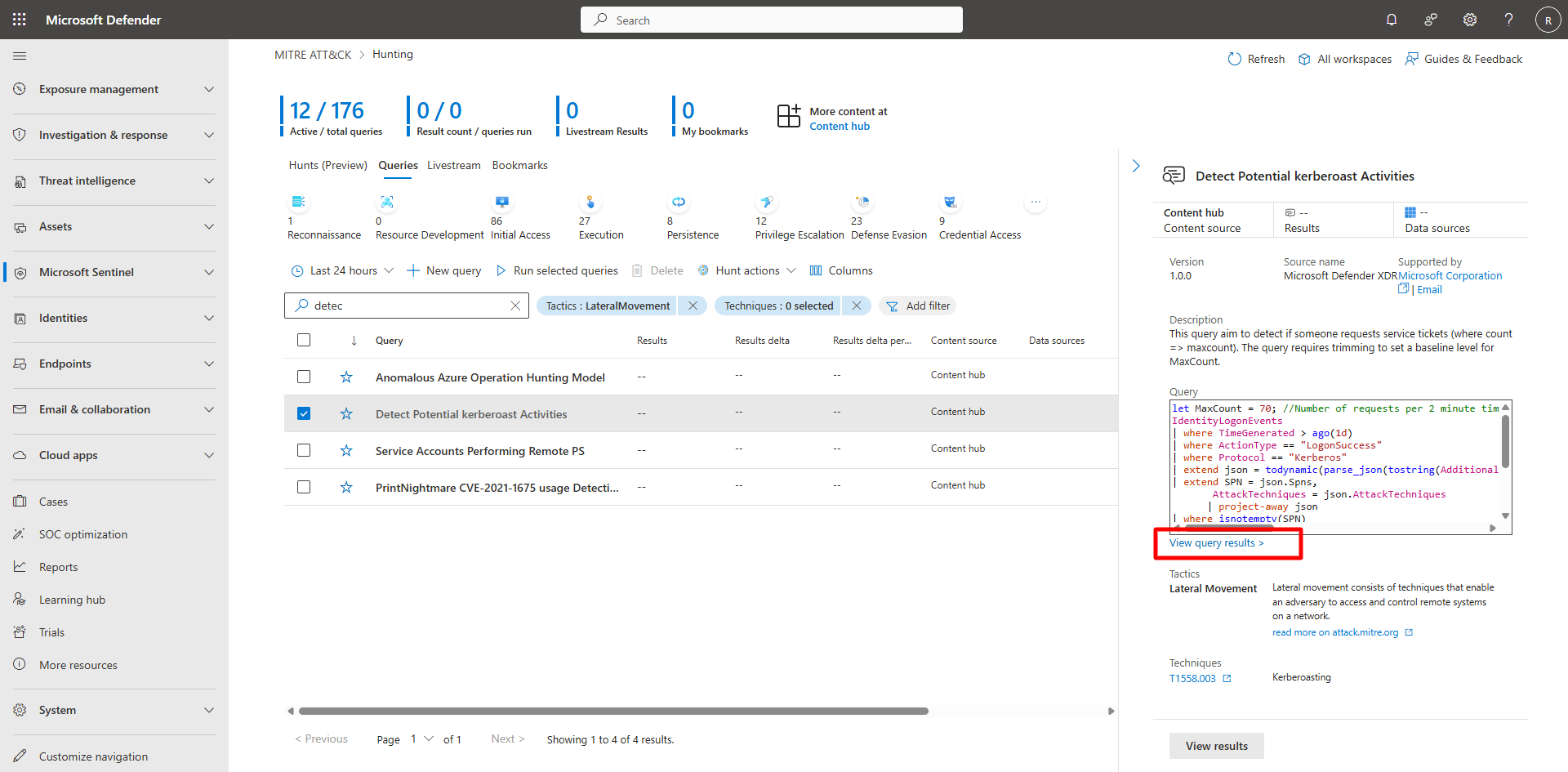1568x772 pixels.
Task: Open the page number dropdown
Action: (421, 739)
